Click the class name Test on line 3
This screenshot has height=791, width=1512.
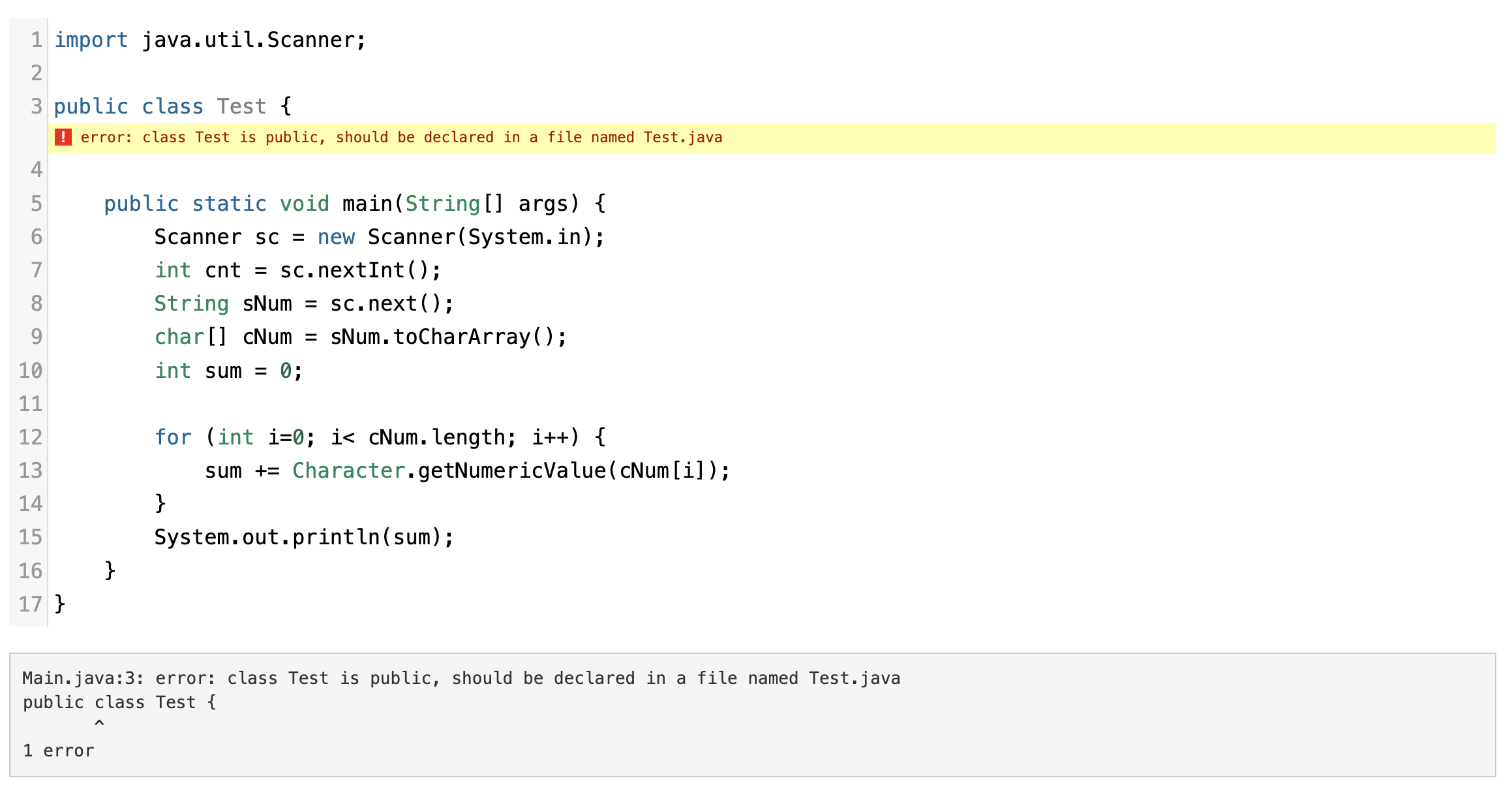[241, 106]
